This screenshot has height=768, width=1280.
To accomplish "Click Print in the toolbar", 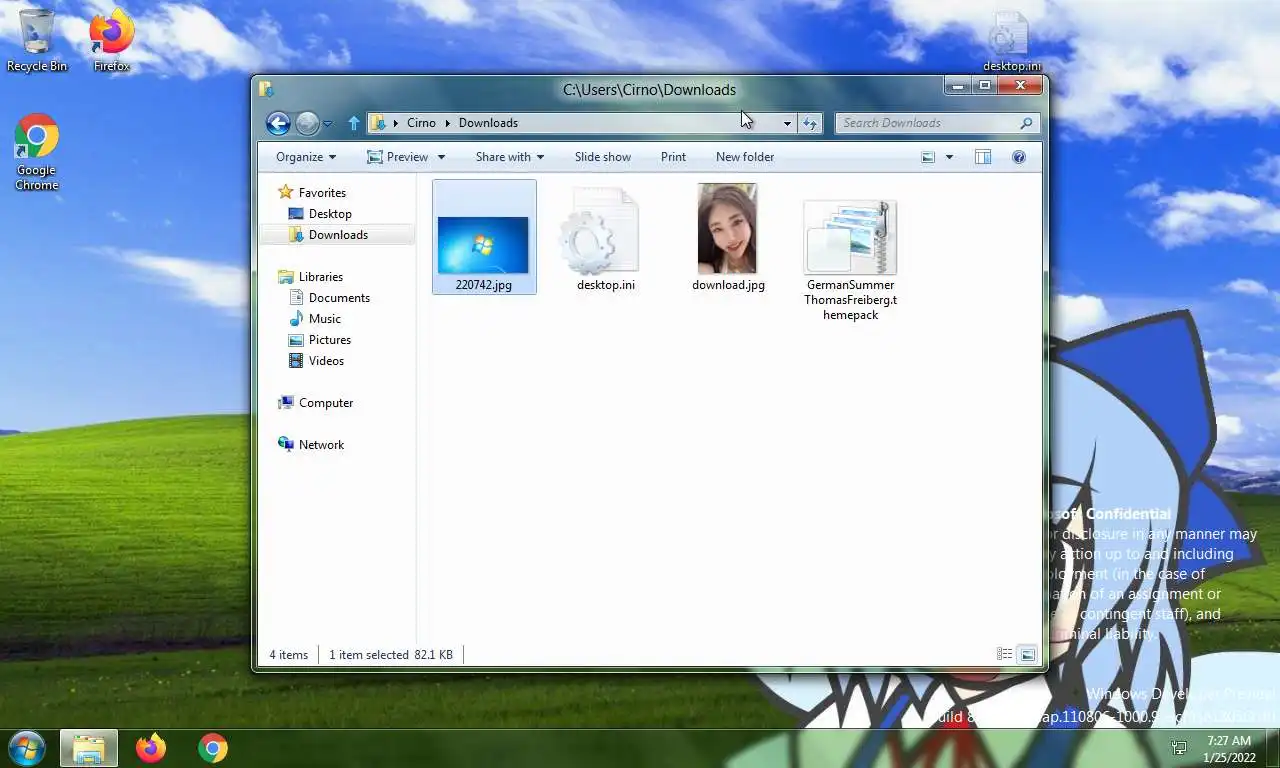I will tap(673, 157).
